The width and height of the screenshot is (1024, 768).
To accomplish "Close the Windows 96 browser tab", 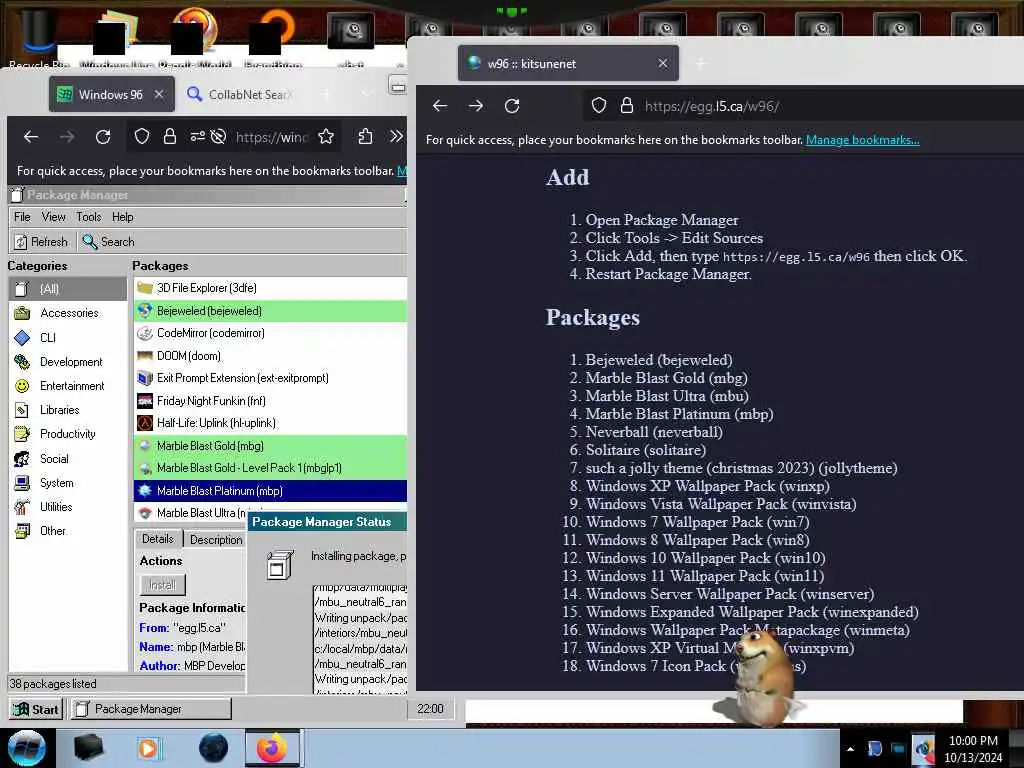I will (159, 95).
